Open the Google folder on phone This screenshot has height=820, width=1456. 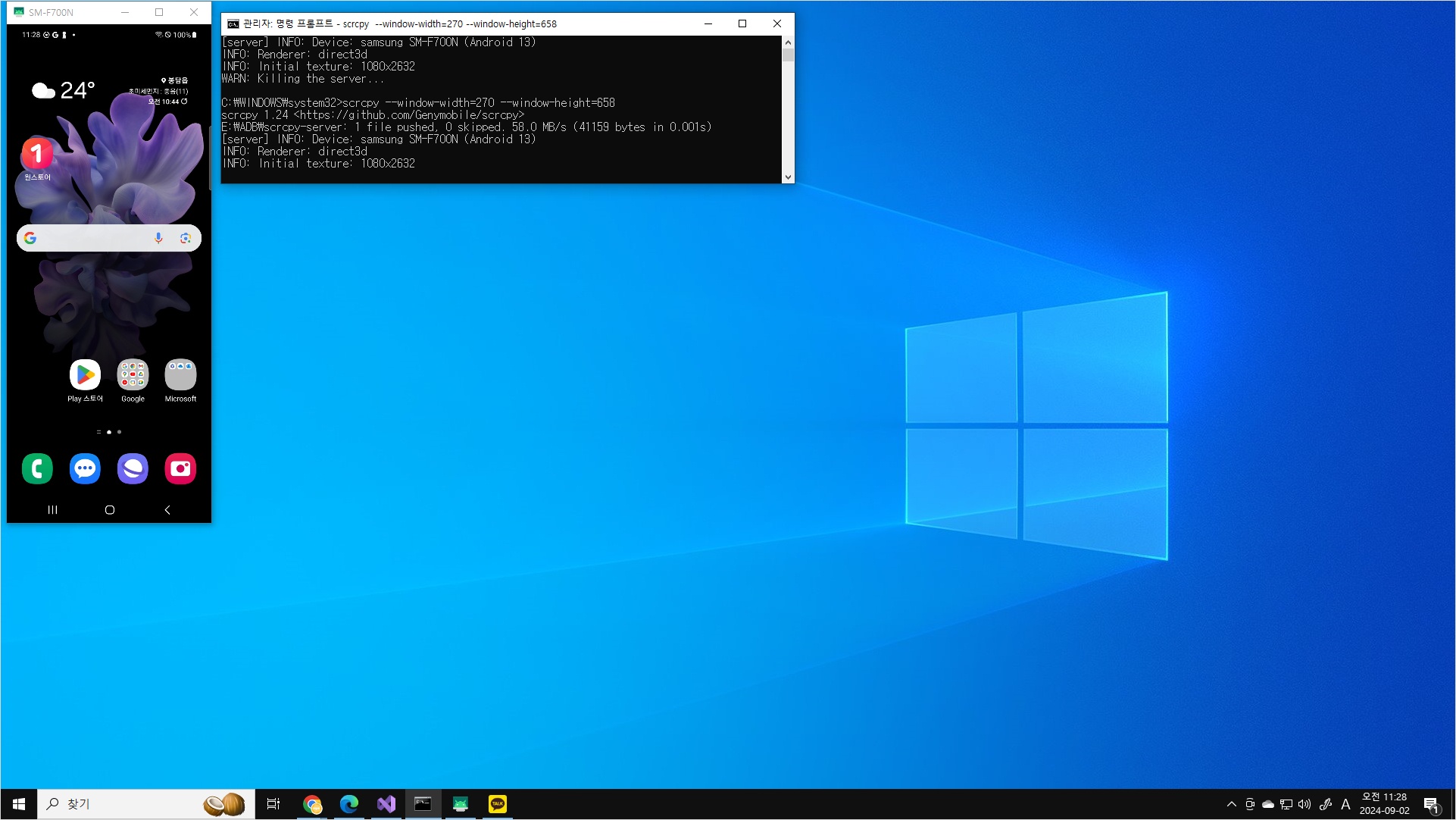[133, 375]
